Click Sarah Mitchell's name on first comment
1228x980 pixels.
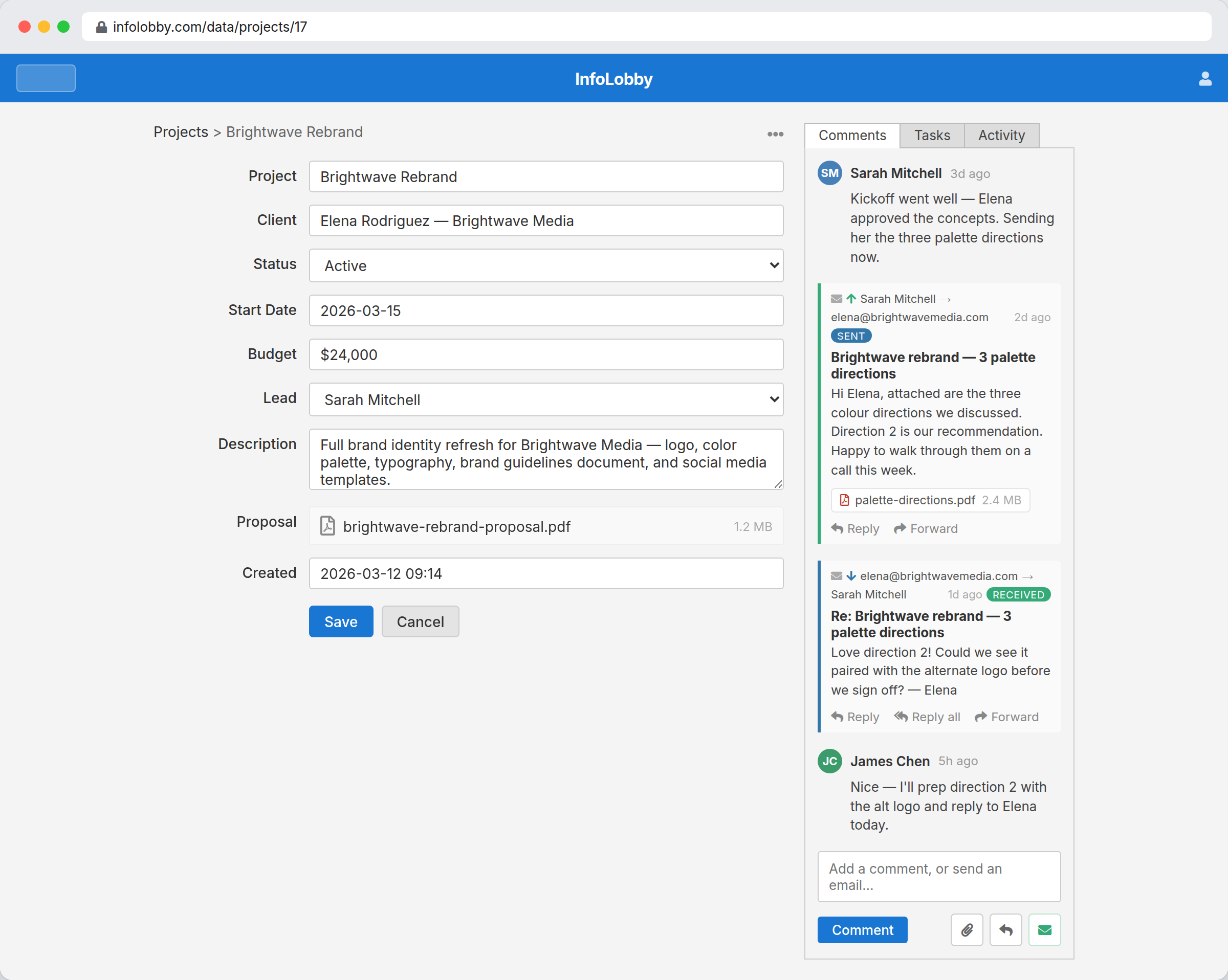click(x=896, y=173)
